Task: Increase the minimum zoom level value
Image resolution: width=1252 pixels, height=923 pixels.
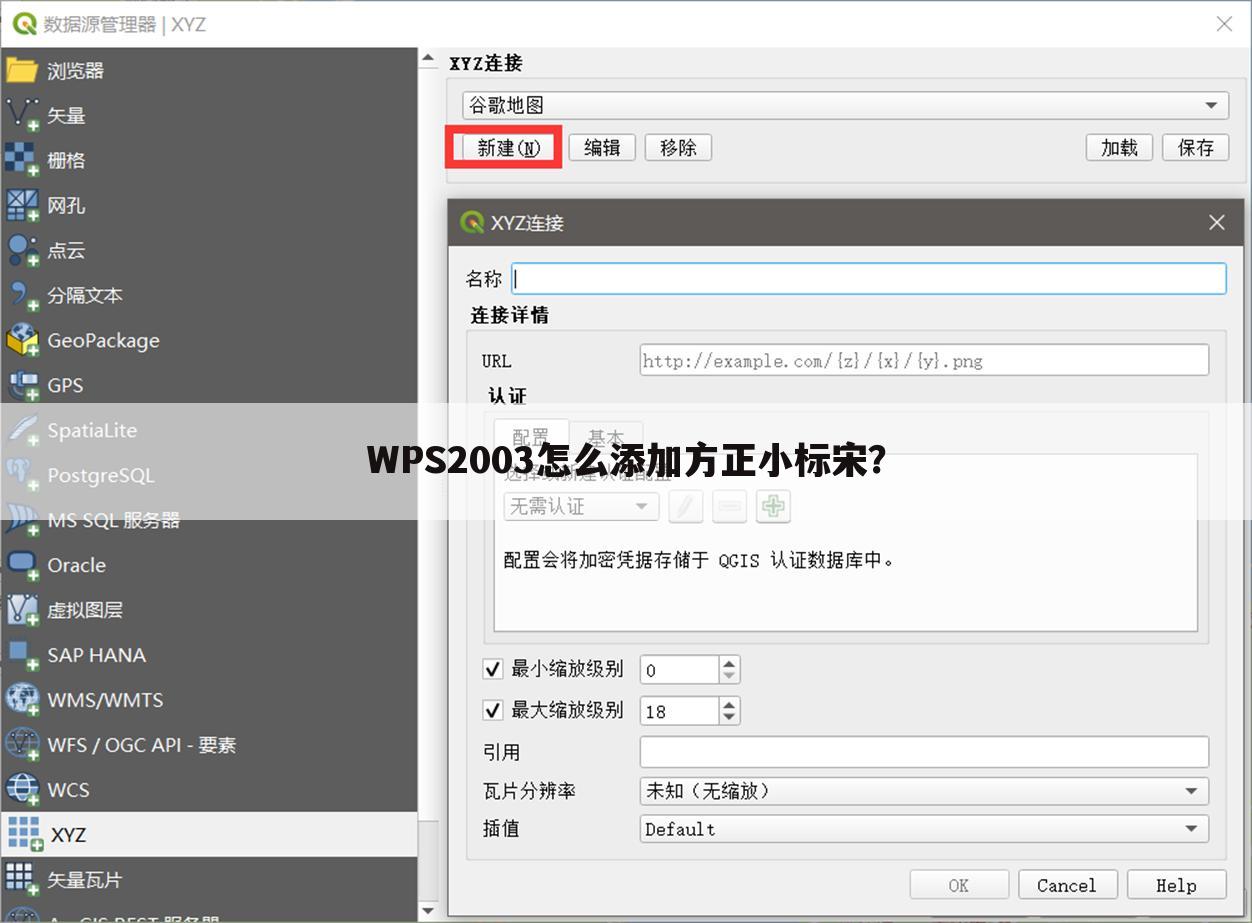Action: pyautogui.click(x=729, y=663)
